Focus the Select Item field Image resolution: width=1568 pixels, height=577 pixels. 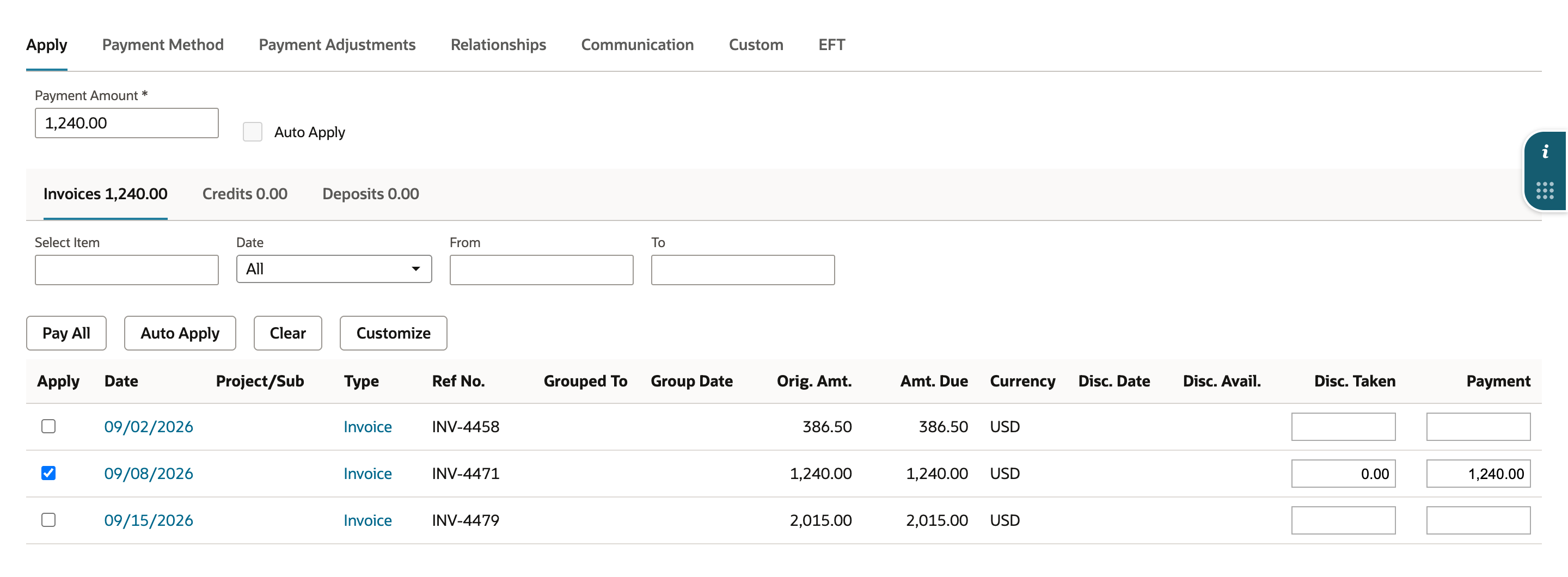[x=127, y=269]
